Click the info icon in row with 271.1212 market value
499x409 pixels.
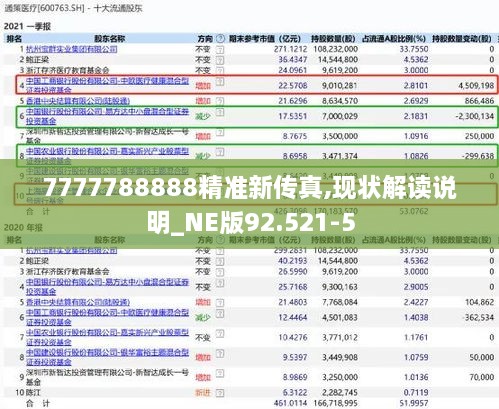220,50
